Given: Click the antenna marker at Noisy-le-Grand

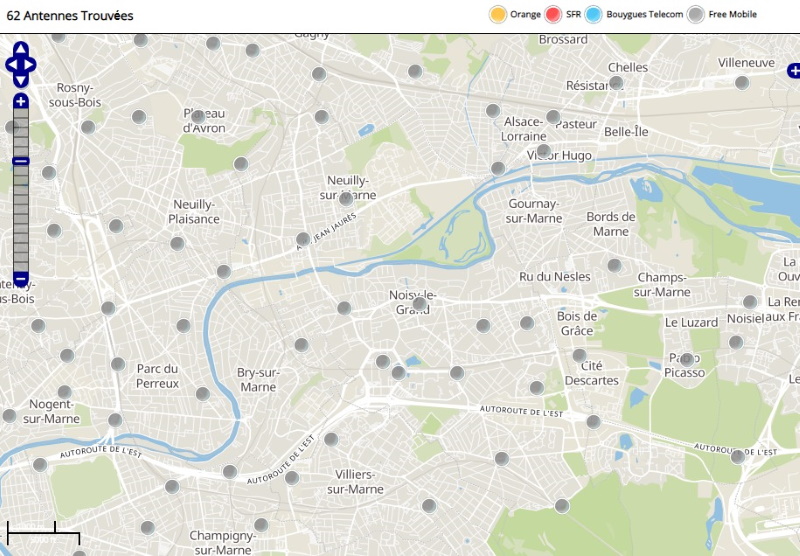Looking at the screenshot, I should click(420, 303).
